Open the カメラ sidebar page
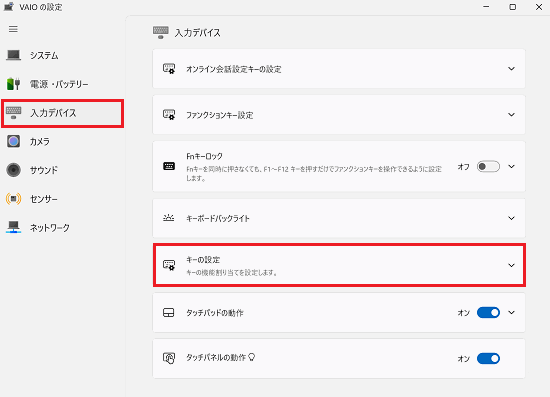 [x=62, y=142]
